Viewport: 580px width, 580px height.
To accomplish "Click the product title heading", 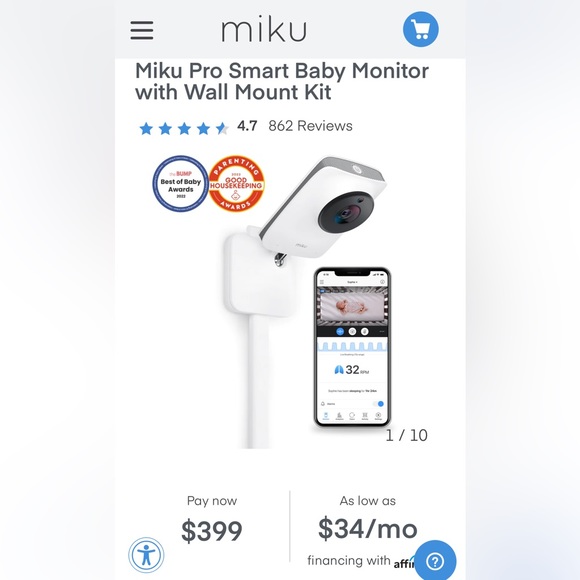I will coord(282,81).
